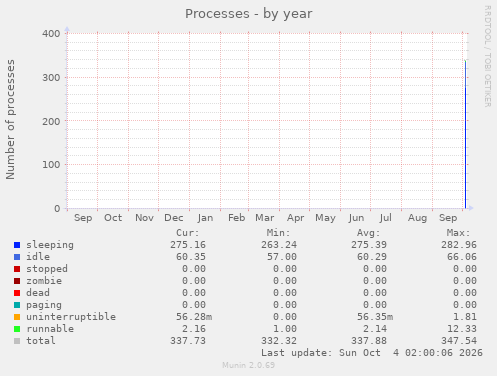
Task: Click the 'Aug' x-axis month label
Action: coord(417,218)
